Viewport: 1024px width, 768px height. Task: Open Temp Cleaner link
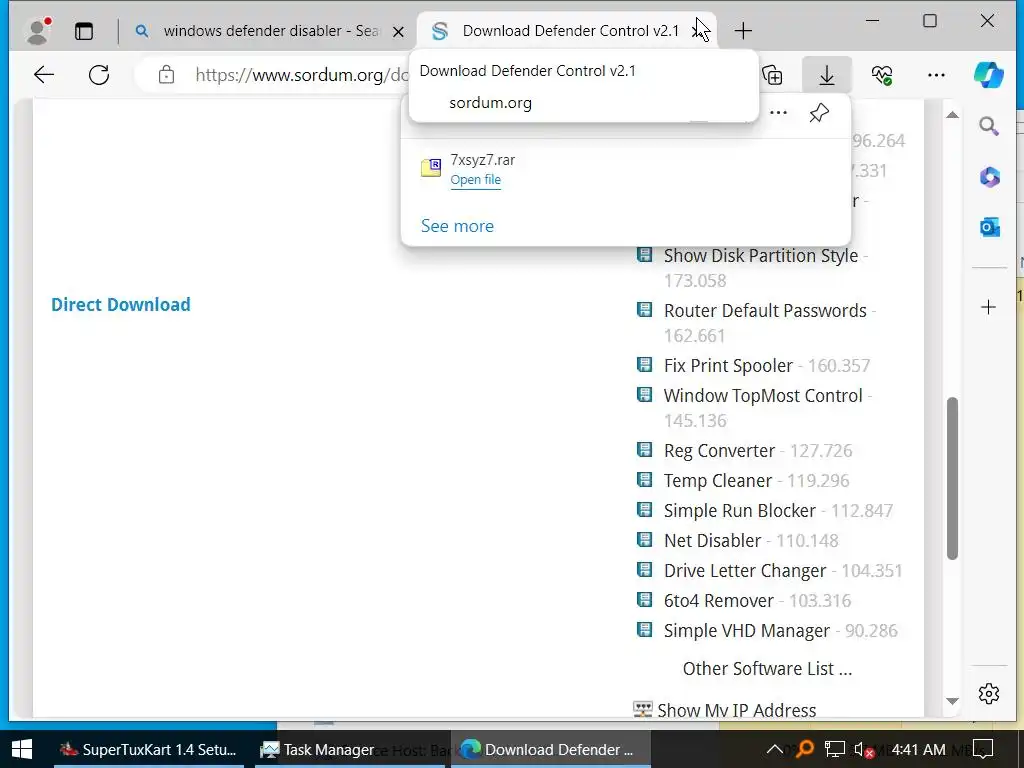pos(718,481)
